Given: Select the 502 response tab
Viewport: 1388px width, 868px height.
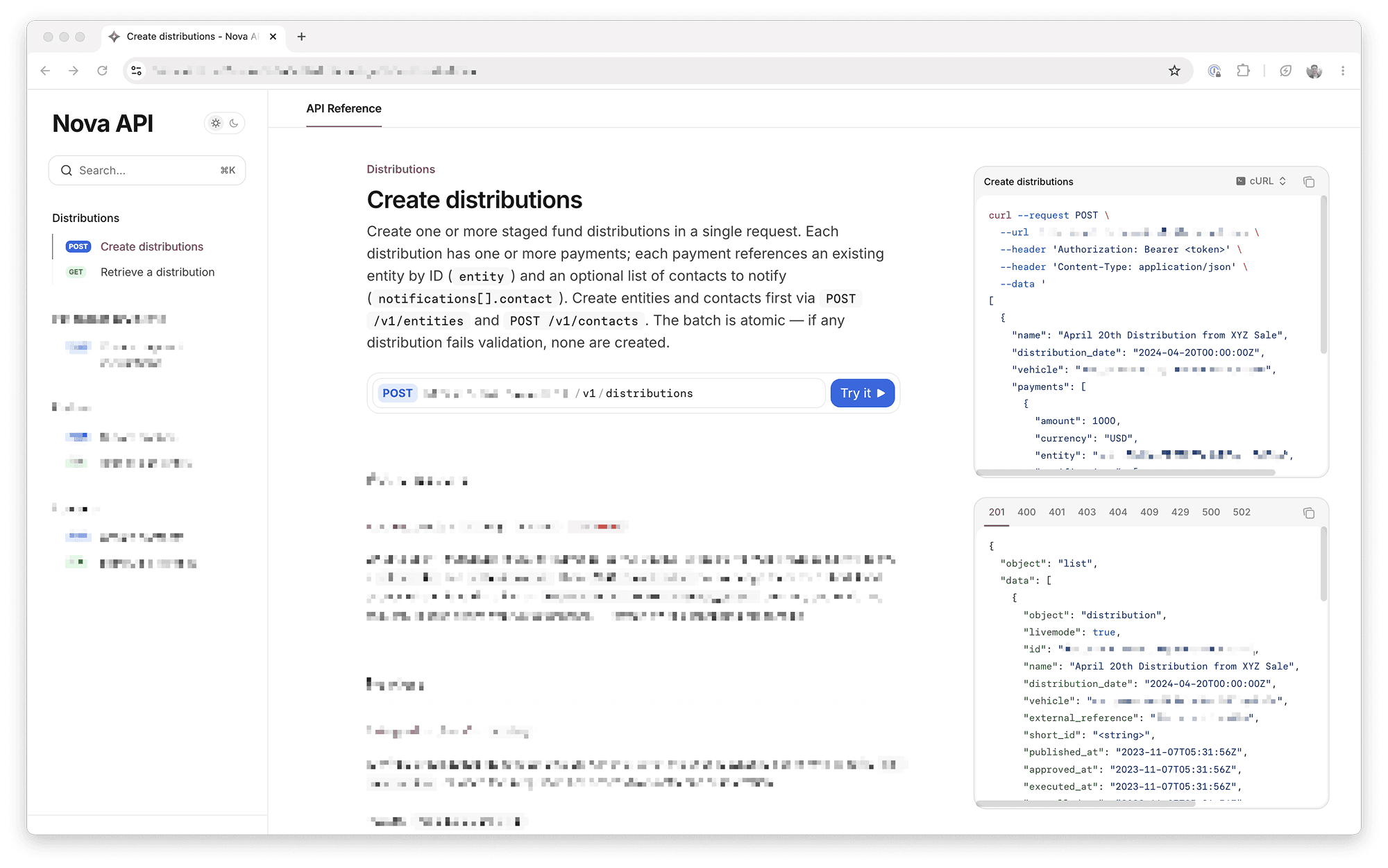Looking at the screenshot, I should coord(1242,513).
